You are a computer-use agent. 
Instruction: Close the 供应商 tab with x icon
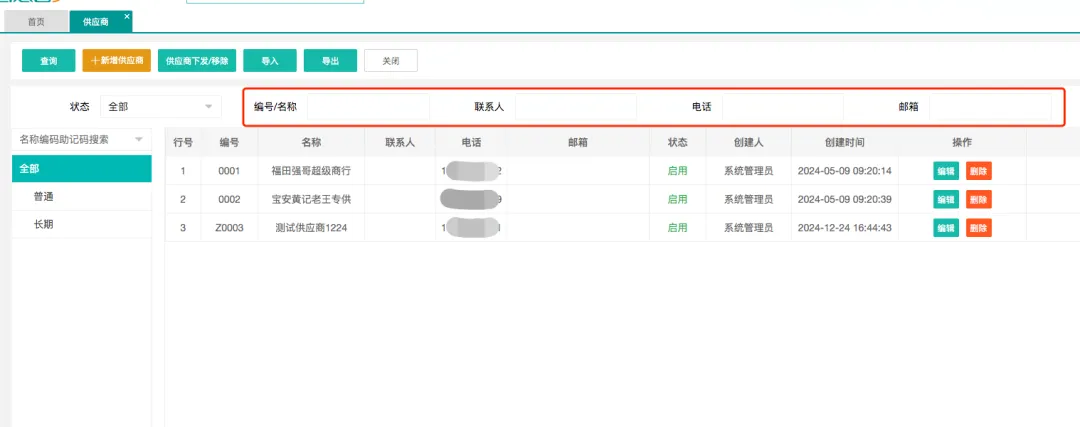tap(126, 17)
